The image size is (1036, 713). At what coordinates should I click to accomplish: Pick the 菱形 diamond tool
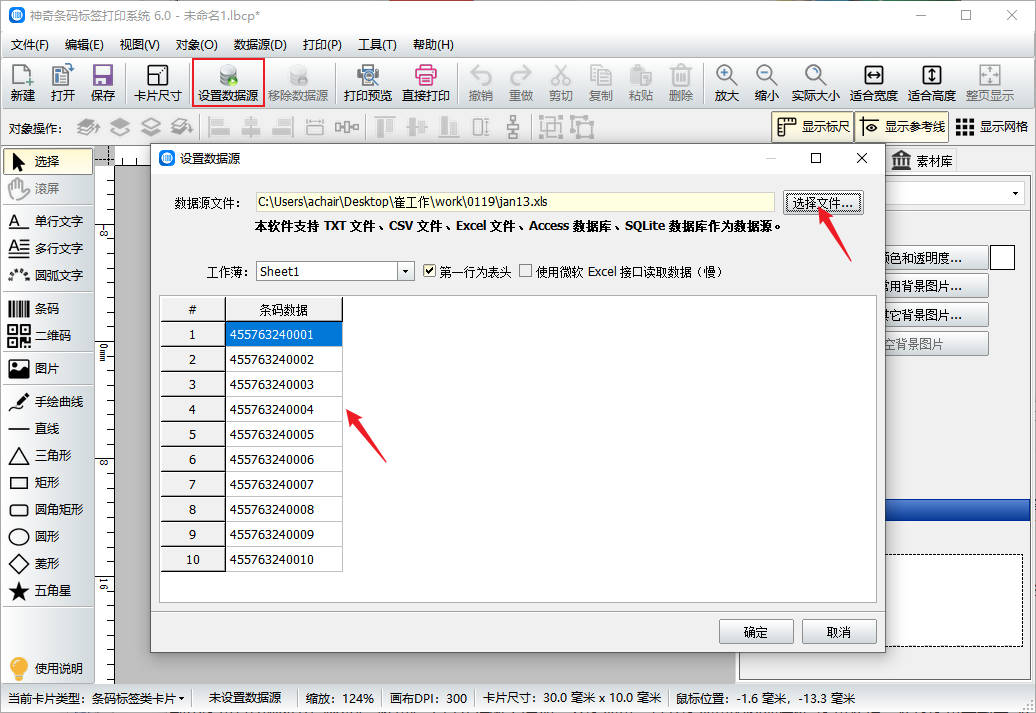click(48, 564)
